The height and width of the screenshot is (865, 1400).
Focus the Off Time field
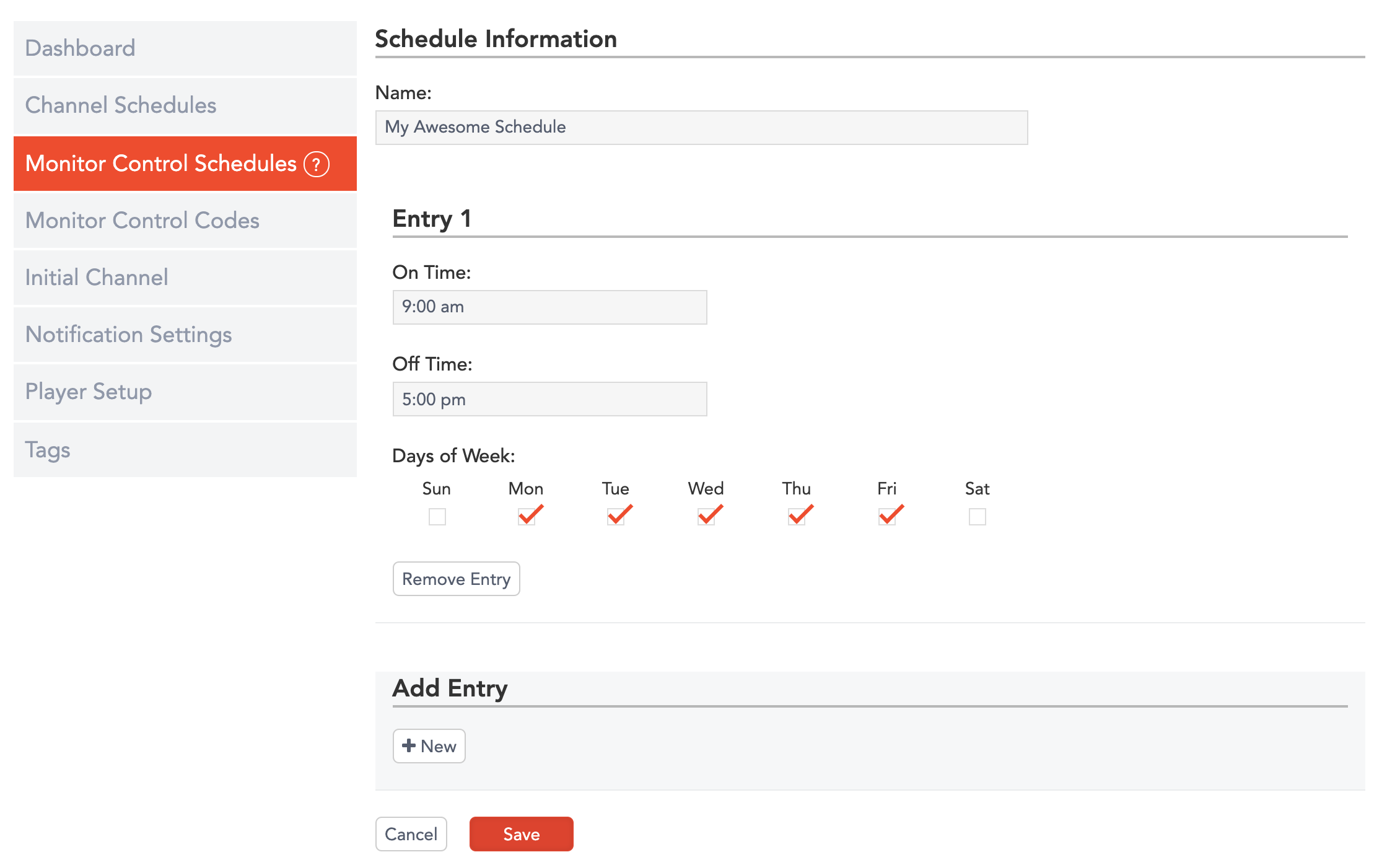click(x=550, y=399)
